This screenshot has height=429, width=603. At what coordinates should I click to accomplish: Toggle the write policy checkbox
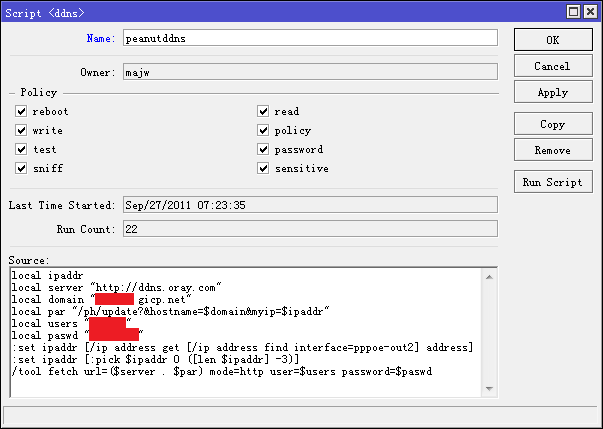click(x=21, y=131)
